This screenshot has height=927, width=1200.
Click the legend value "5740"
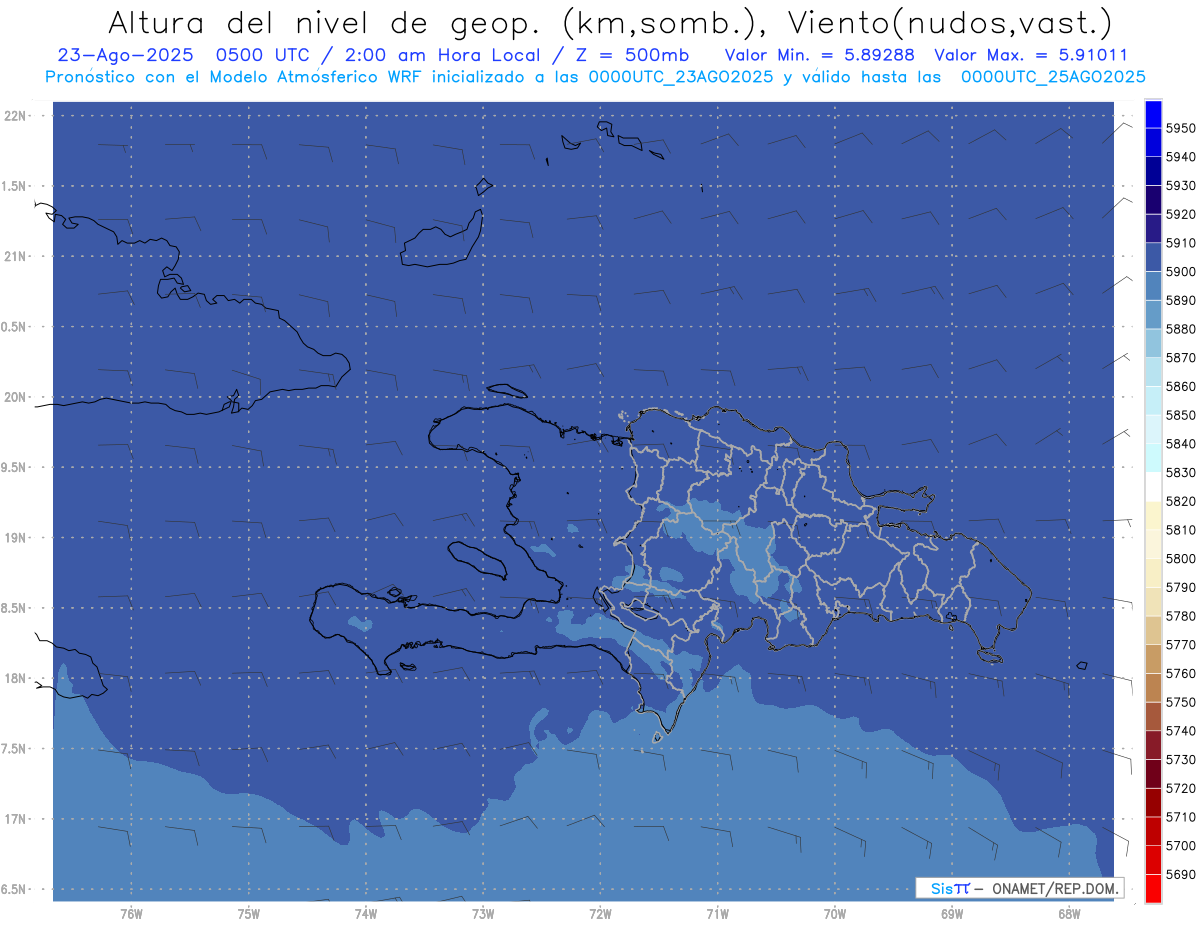click(x=1181, y=731)
